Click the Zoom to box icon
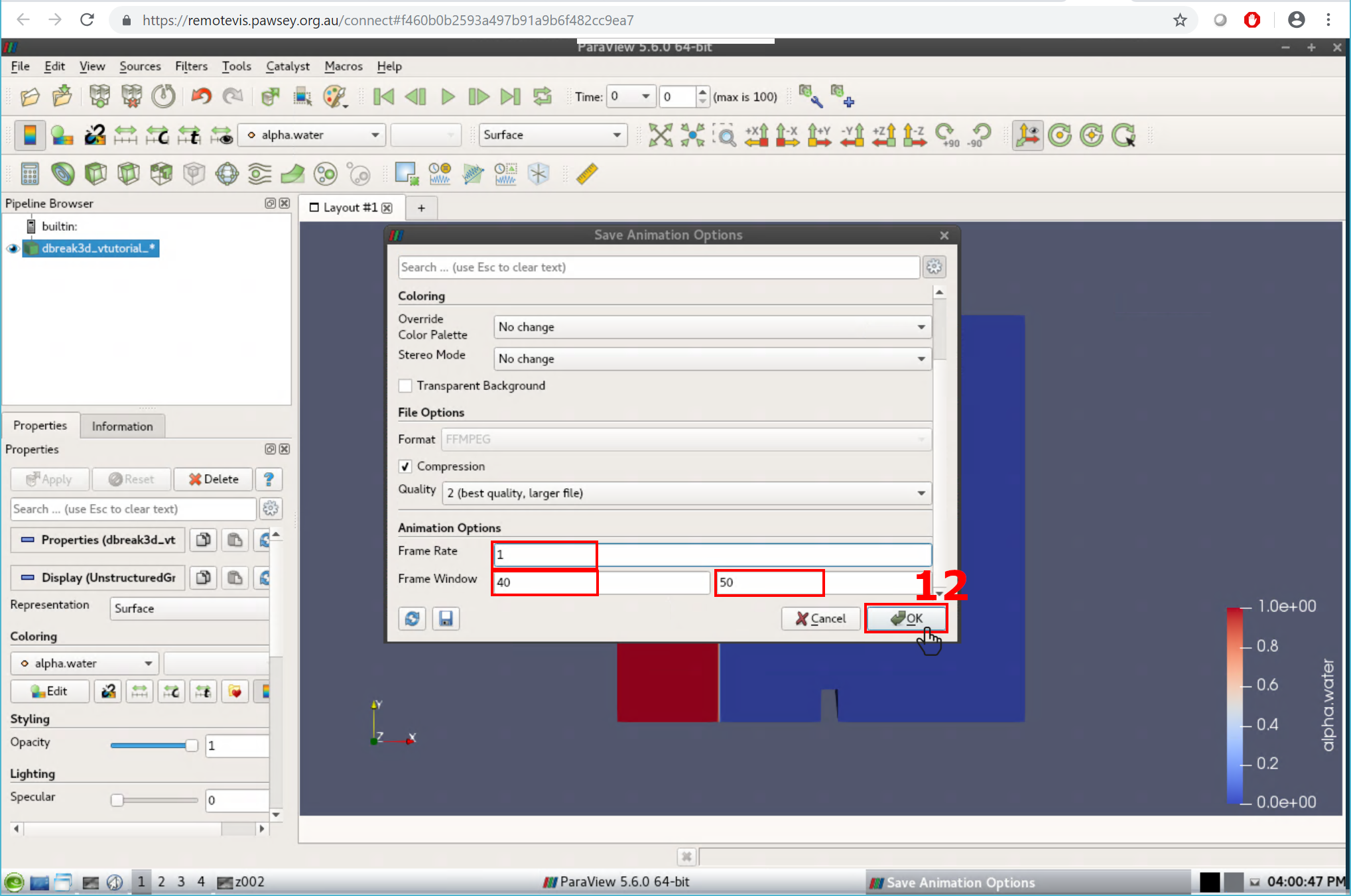This screenshot has height=896, width=1351. [724, 135]
